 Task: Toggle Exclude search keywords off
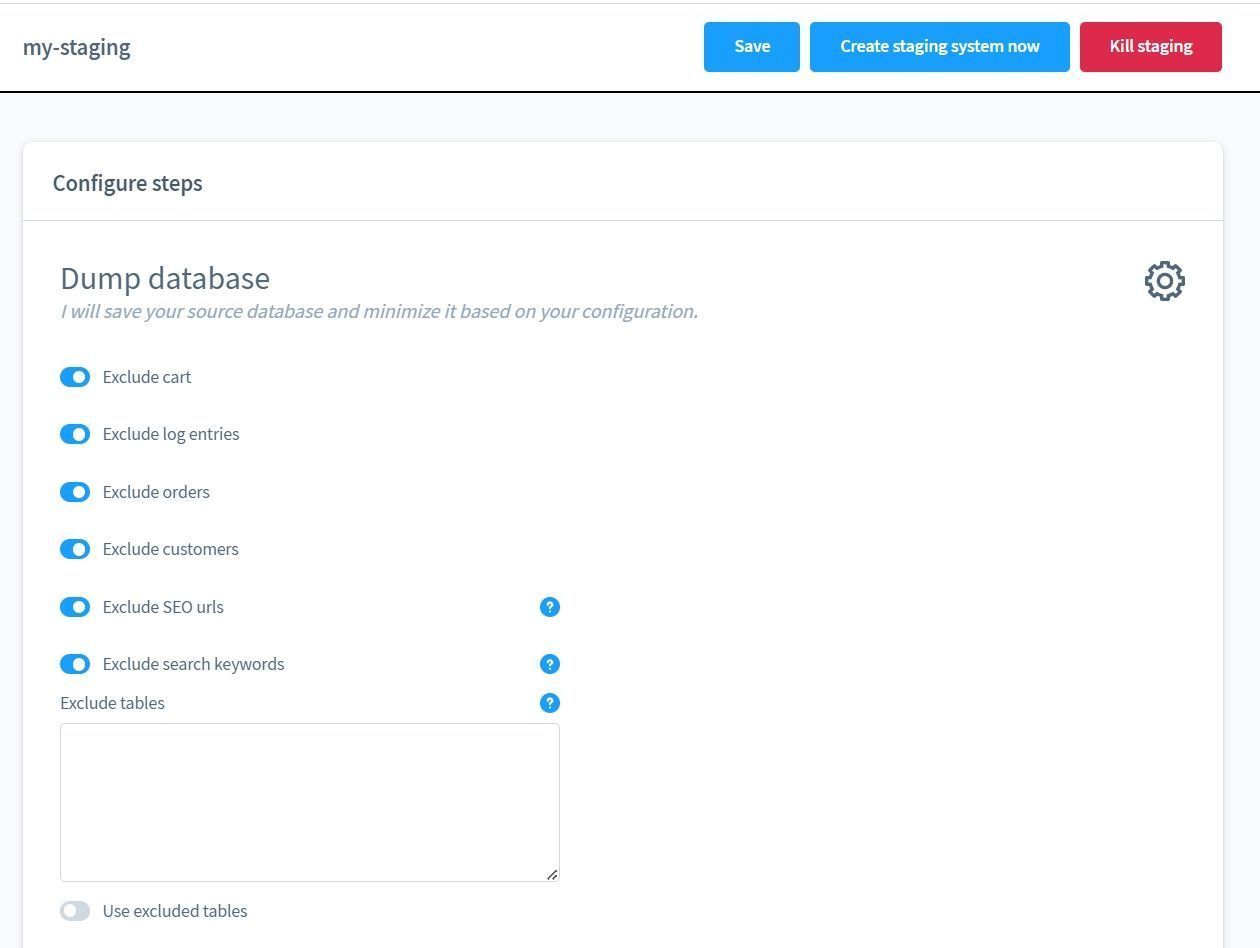(x=75, y=664)
